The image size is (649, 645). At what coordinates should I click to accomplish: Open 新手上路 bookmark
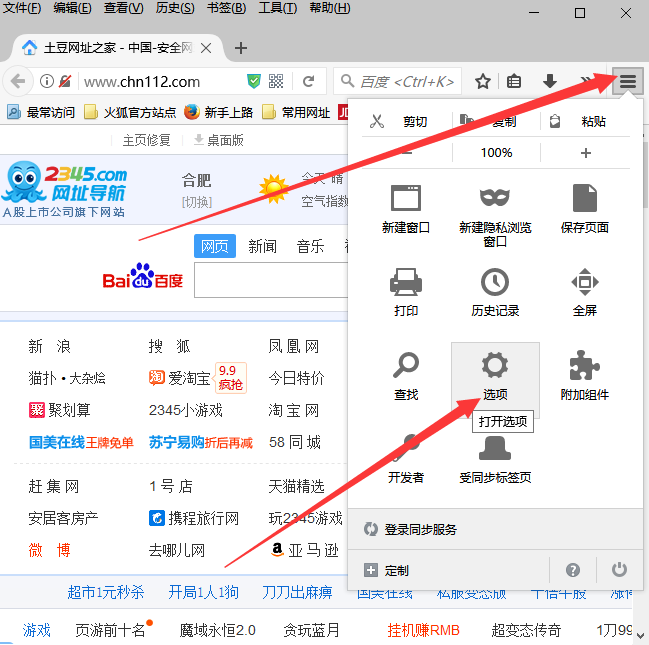218,112
